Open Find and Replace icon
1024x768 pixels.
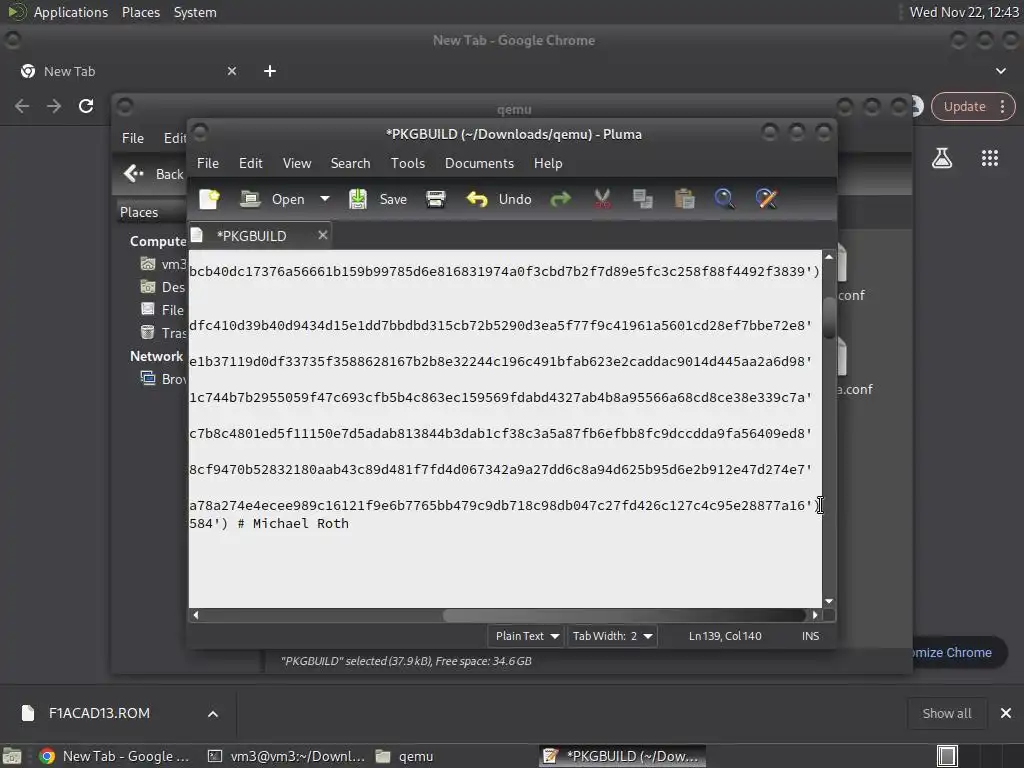coord(767,199)
